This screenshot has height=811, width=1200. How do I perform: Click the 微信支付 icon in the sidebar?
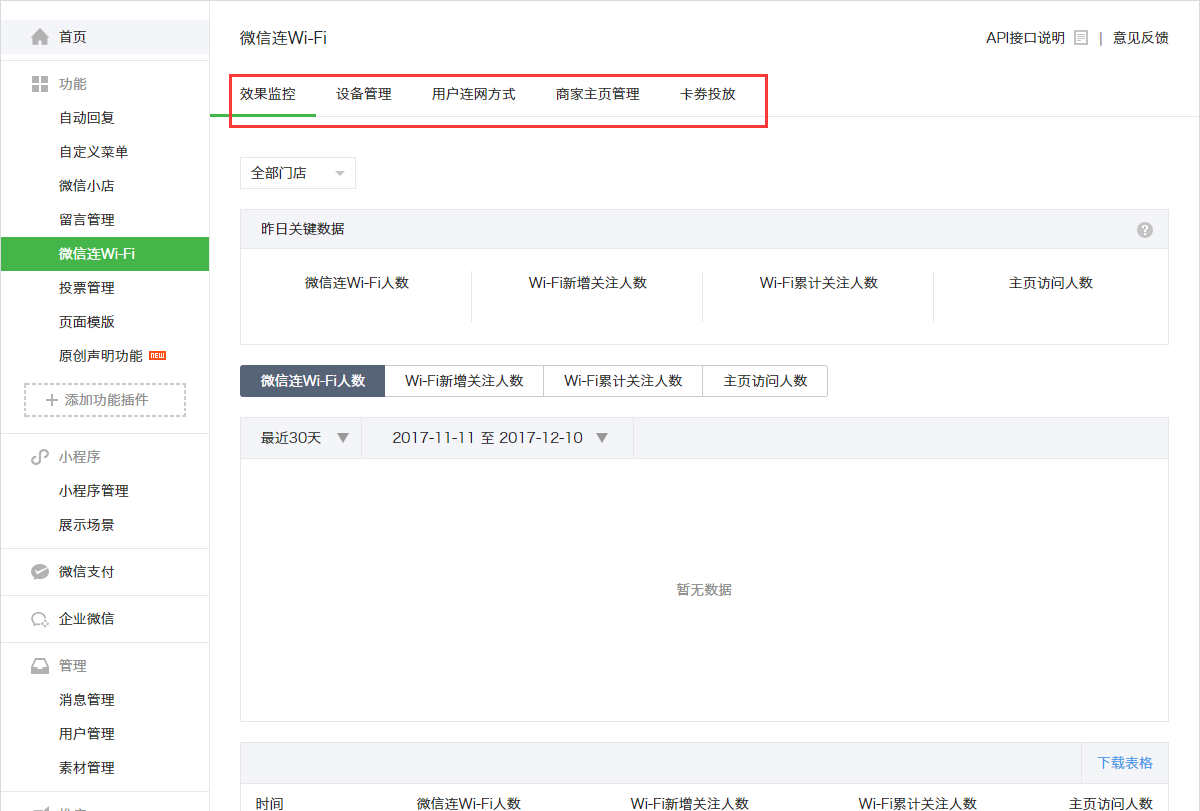40,572
